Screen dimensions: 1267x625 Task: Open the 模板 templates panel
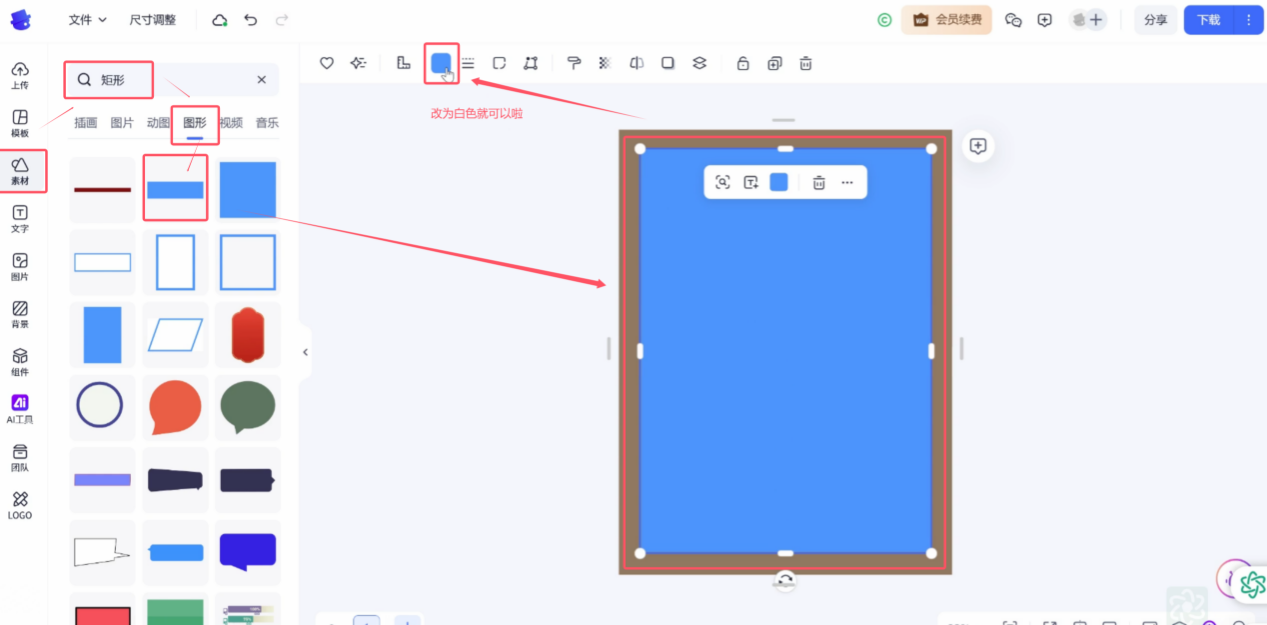(20, 123)
